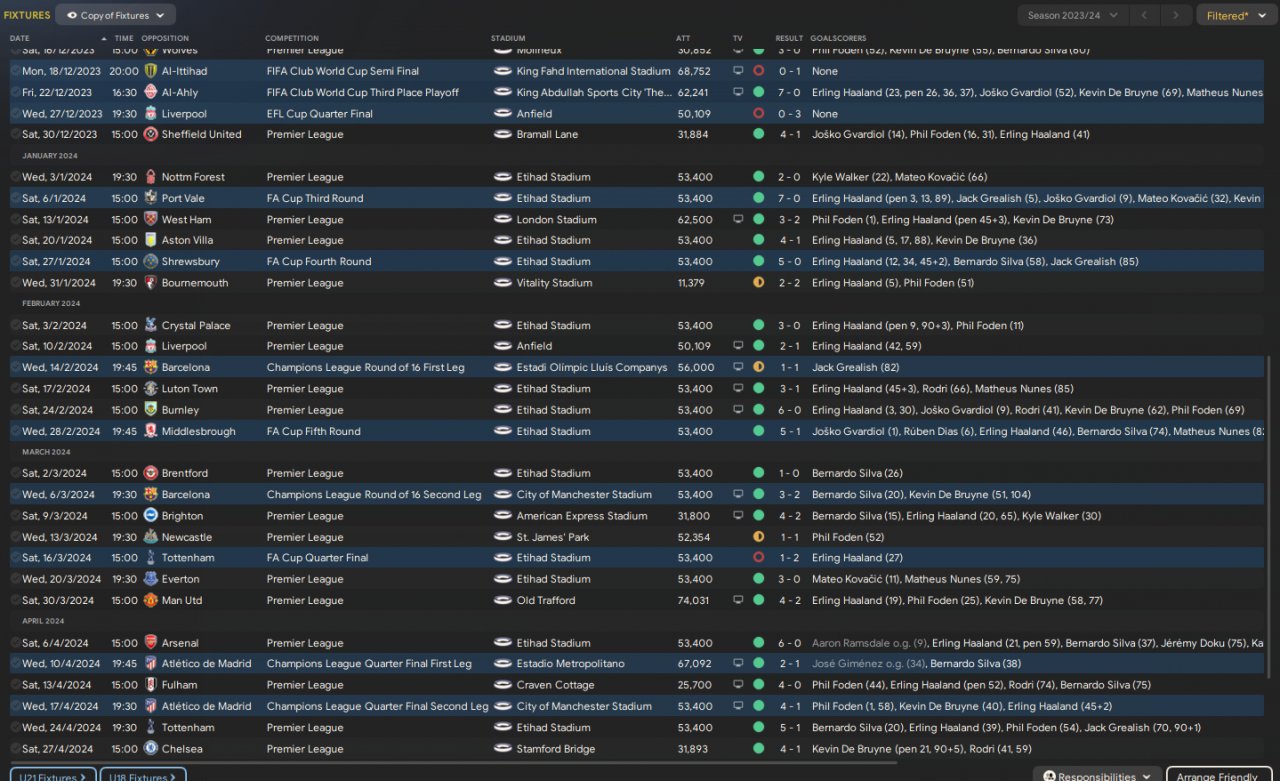Click the Fulham club badge
The width and height of the screenshot is (1280, 781).
click(x=151, y=685)
